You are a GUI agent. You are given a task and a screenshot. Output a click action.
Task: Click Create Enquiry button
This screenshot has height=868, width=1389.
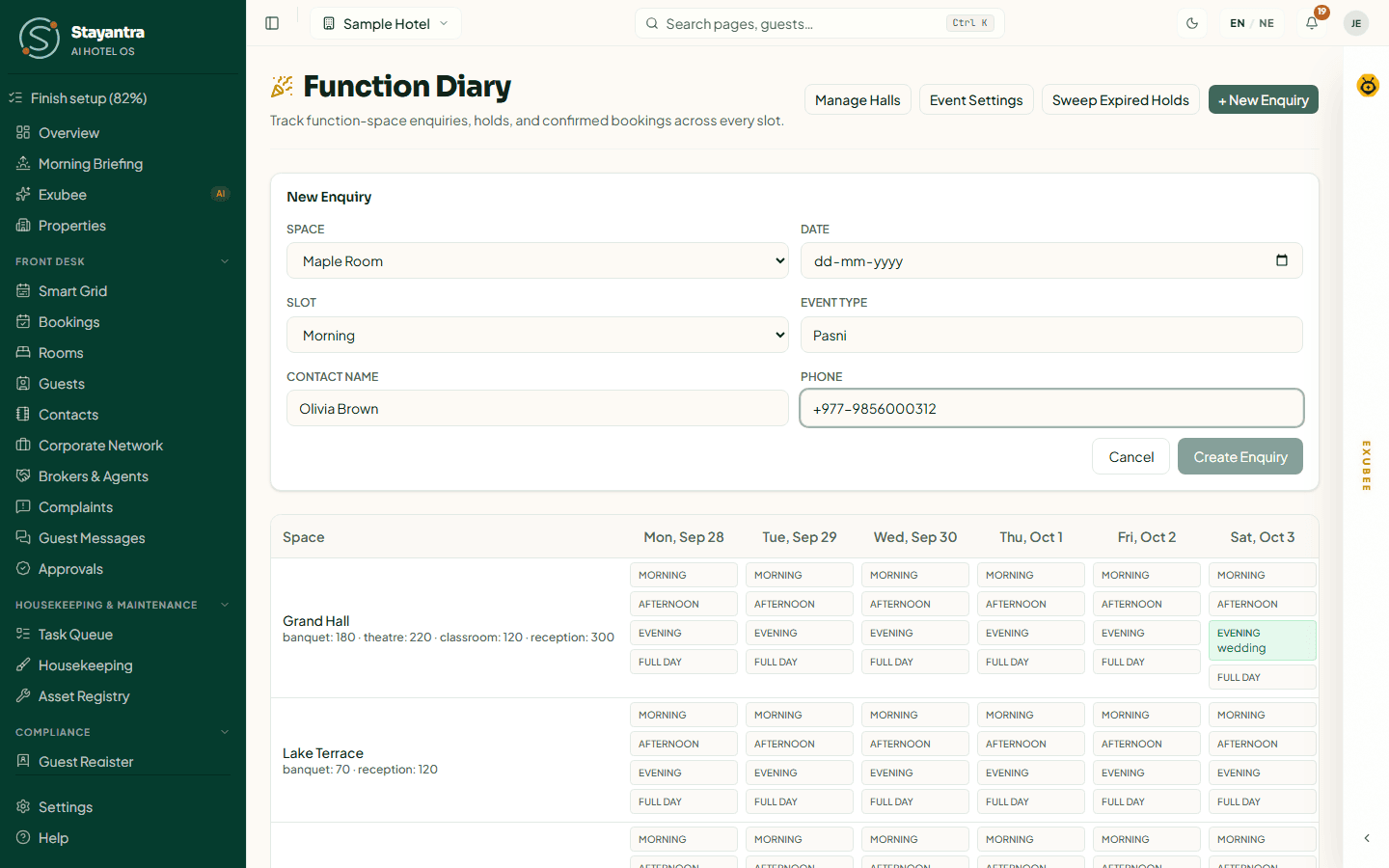[x=1240, y=457]
